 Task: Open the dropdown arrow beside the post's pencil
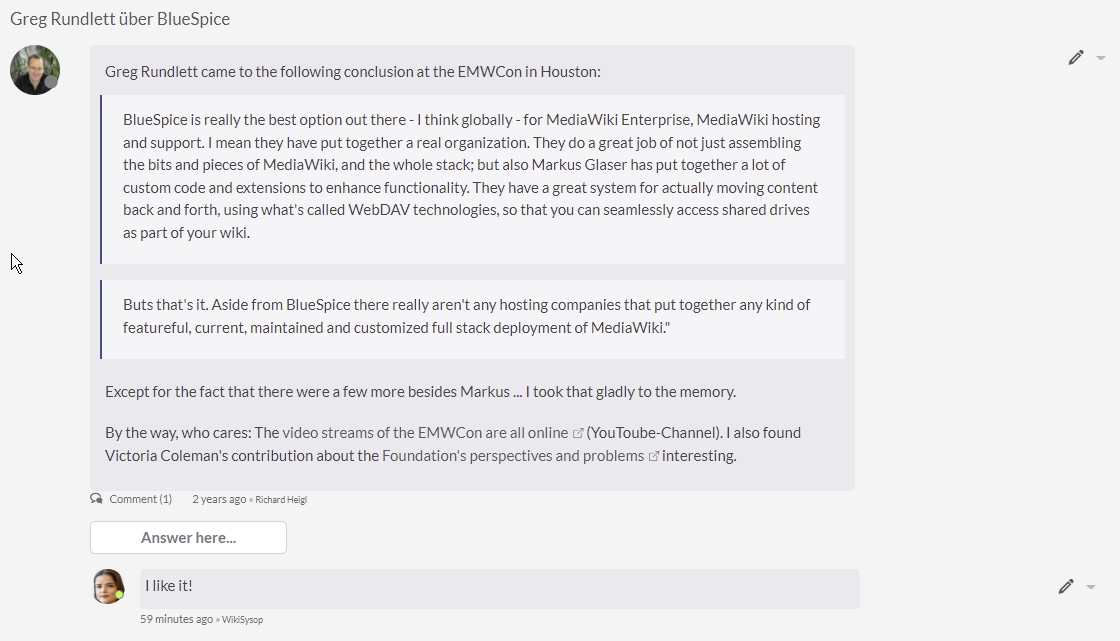coord(1101,58)
